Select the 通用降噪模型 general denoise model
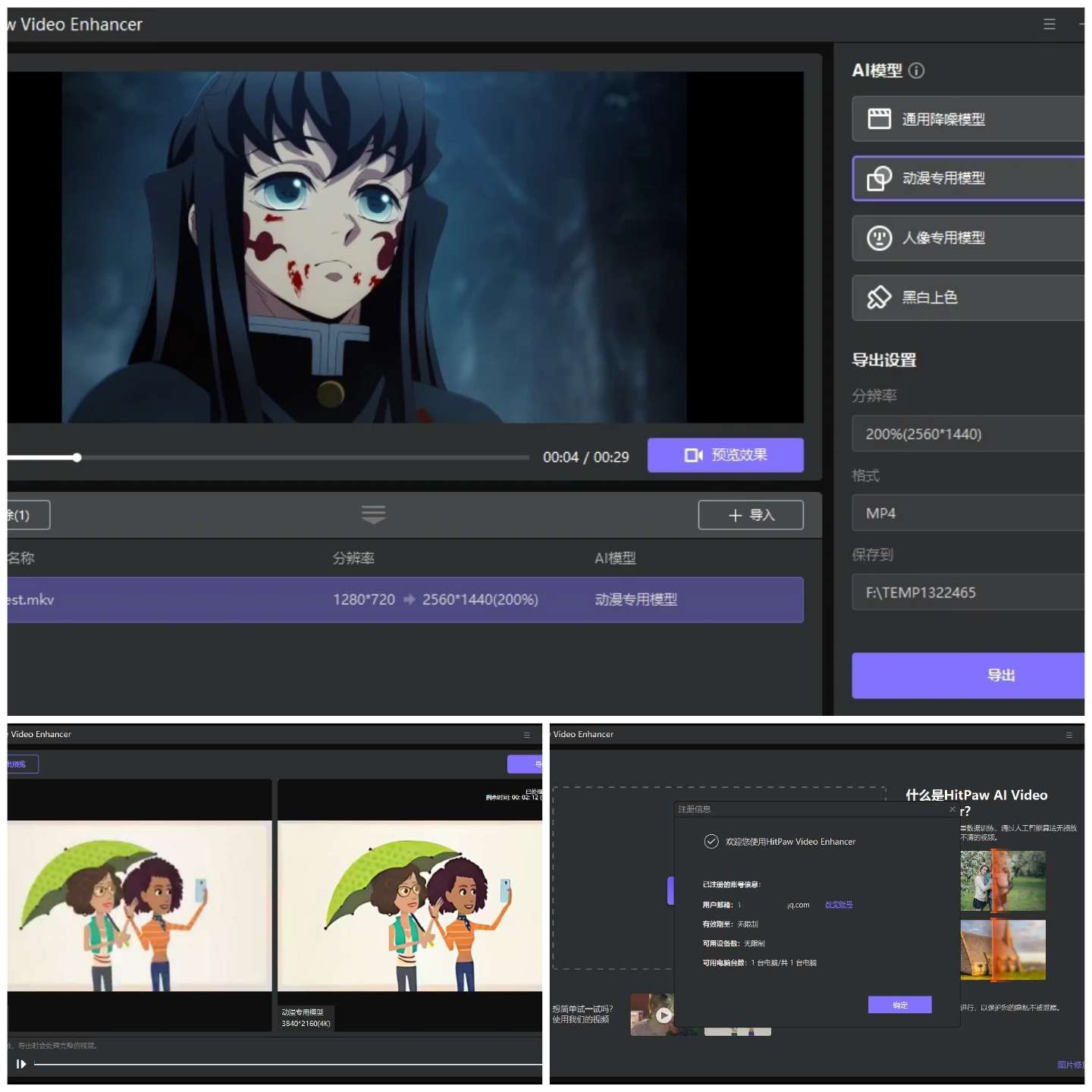Screen dimensions: 1092x1092 (968, 119)
